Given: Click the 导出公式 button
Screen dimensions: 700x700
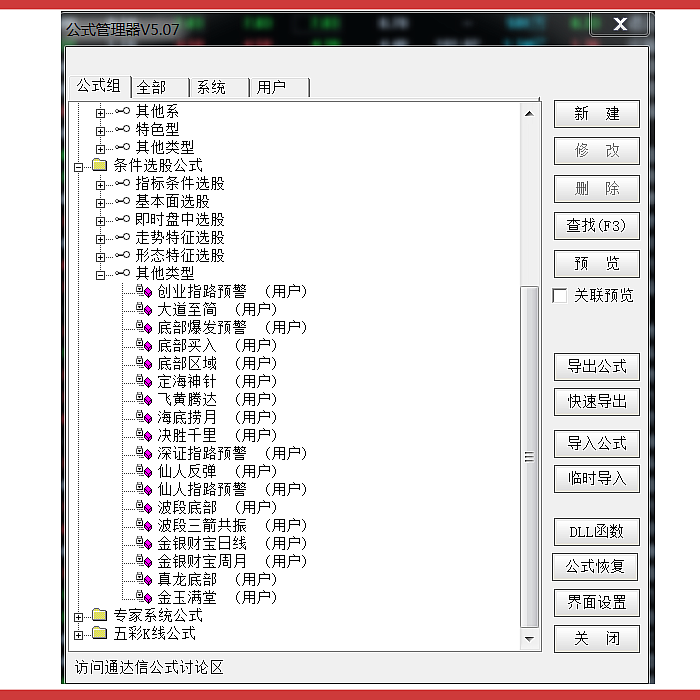Looking at the screenshot, I should tap(596, 367).
